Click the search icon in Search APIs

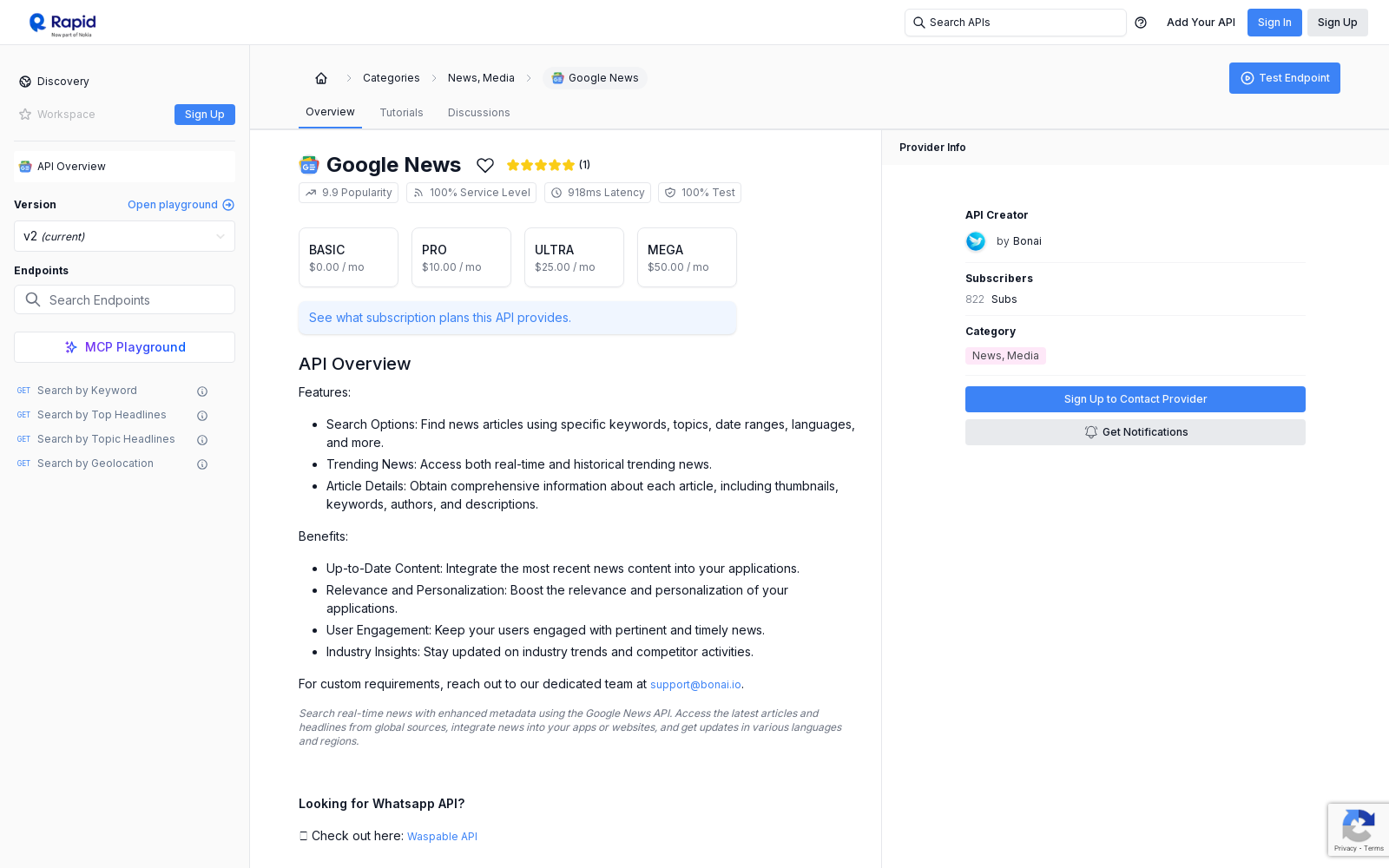click(x=918, y=23)
